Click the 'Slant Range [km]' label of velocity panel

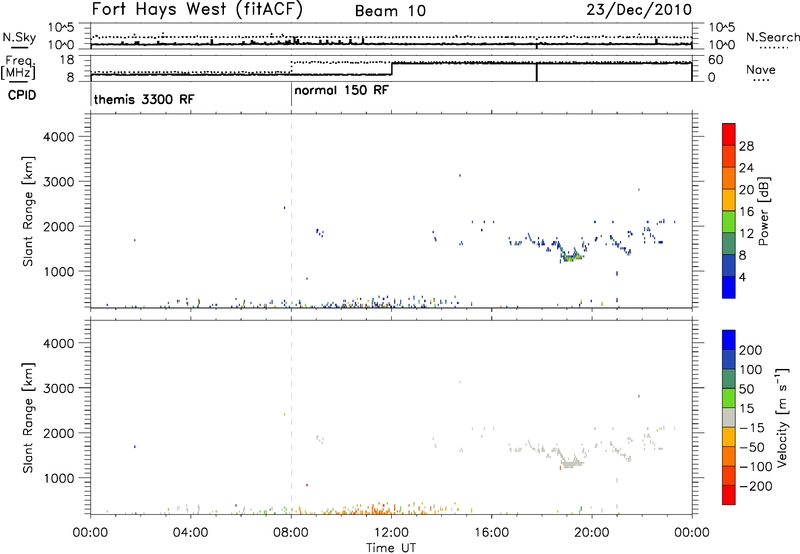click(x=28, y=418)
